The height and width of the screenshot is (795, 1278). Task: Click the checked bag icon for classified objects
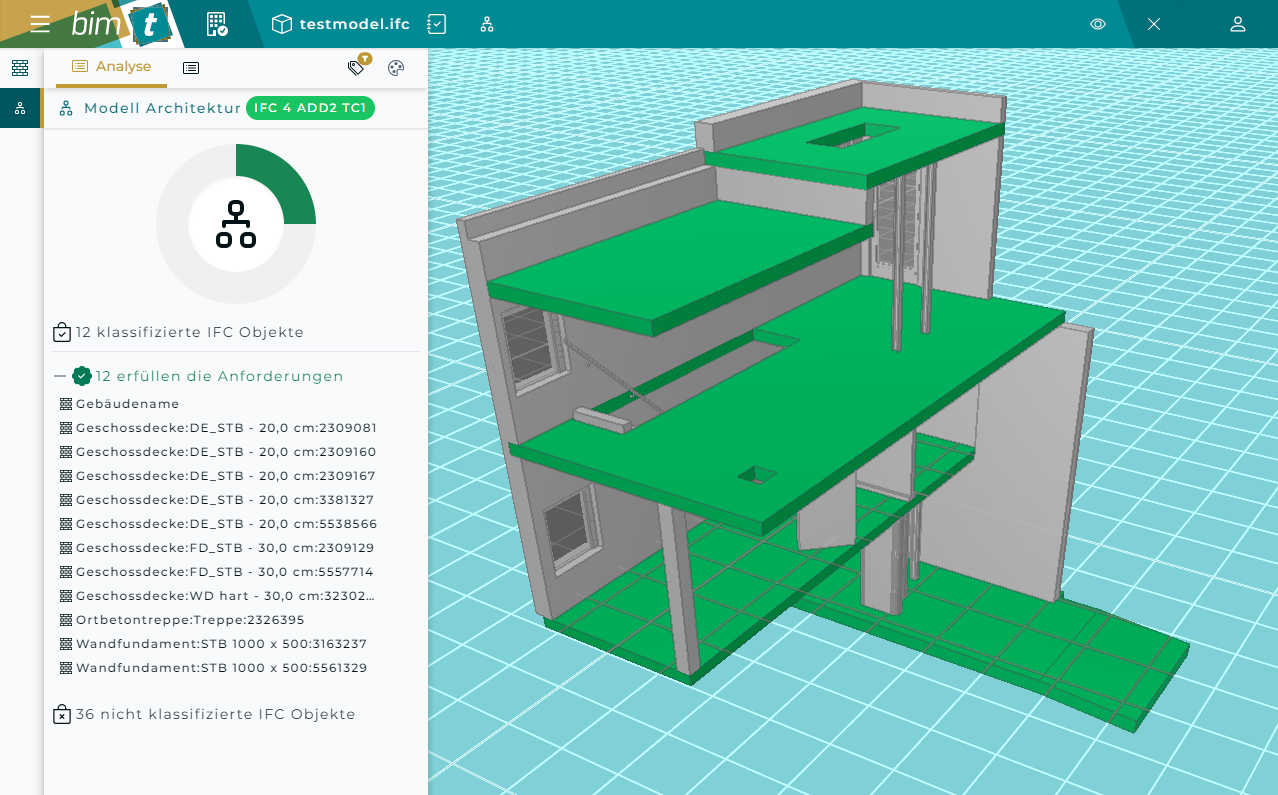pyautogui.click(x=62, y=332)
